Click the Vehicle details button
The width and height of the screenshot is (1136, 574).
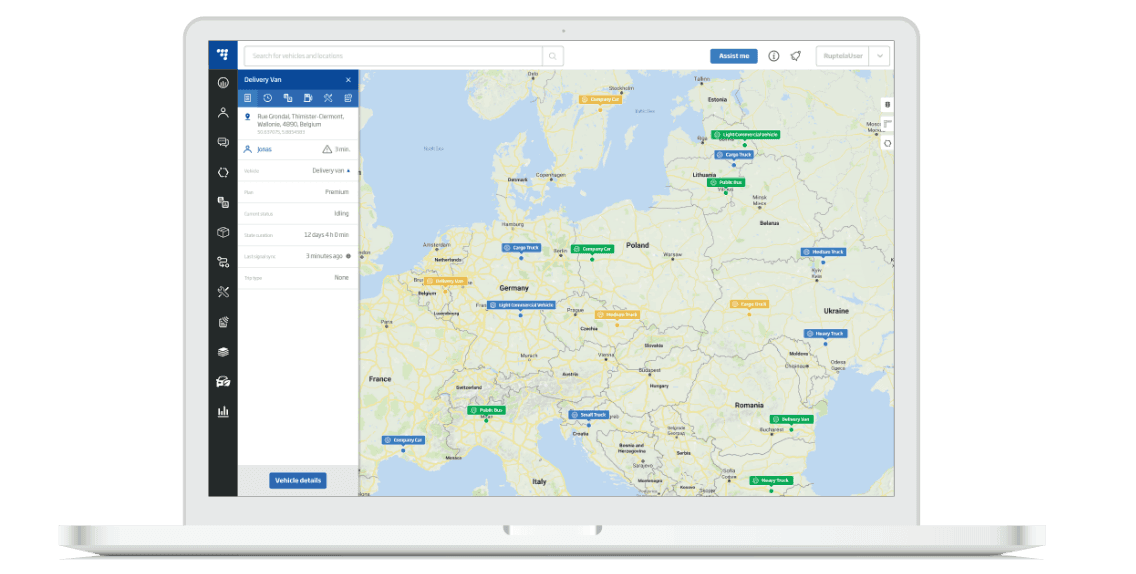(x=298, y=481)
